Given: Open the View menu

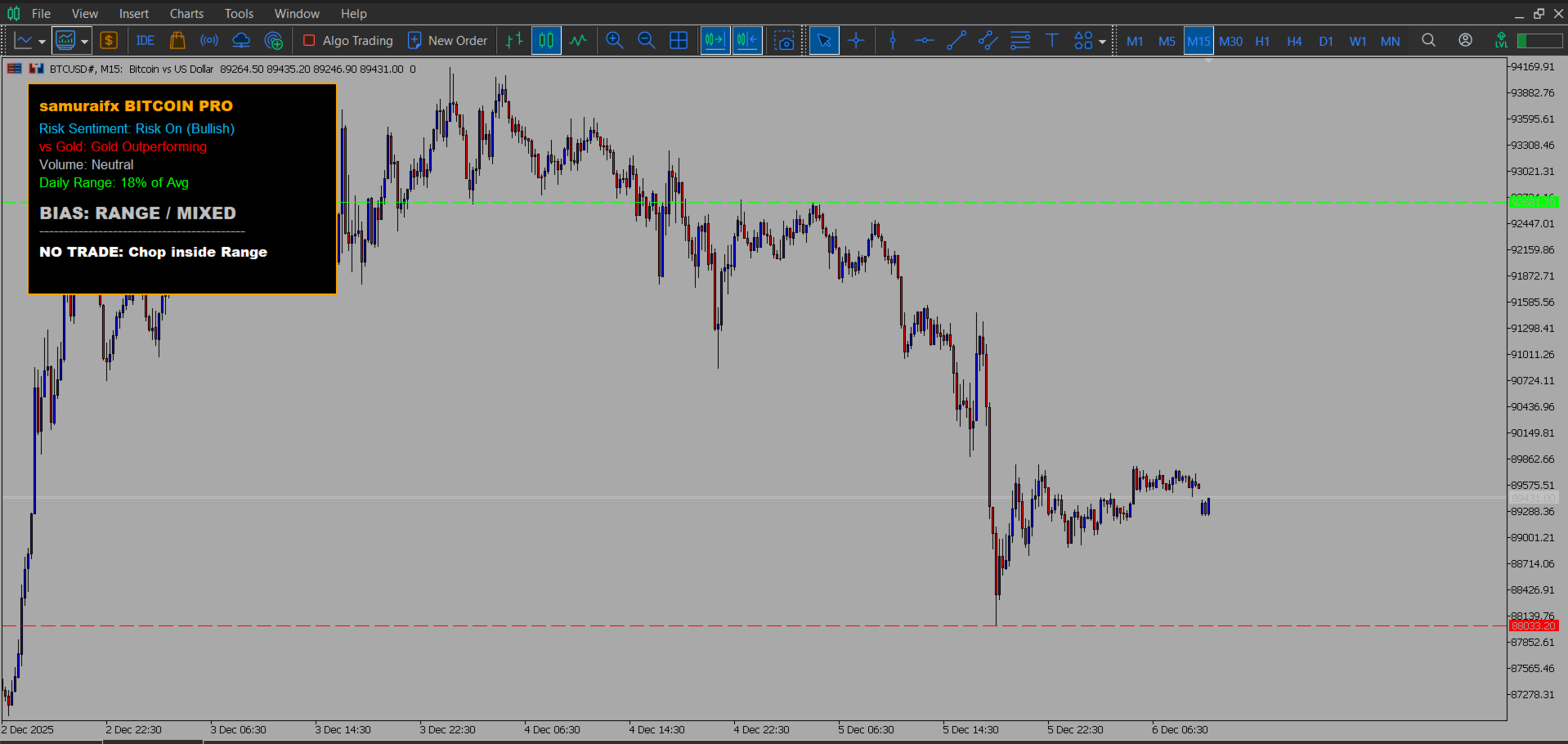Looking at the screenshot, I should (x=85, y=14).
